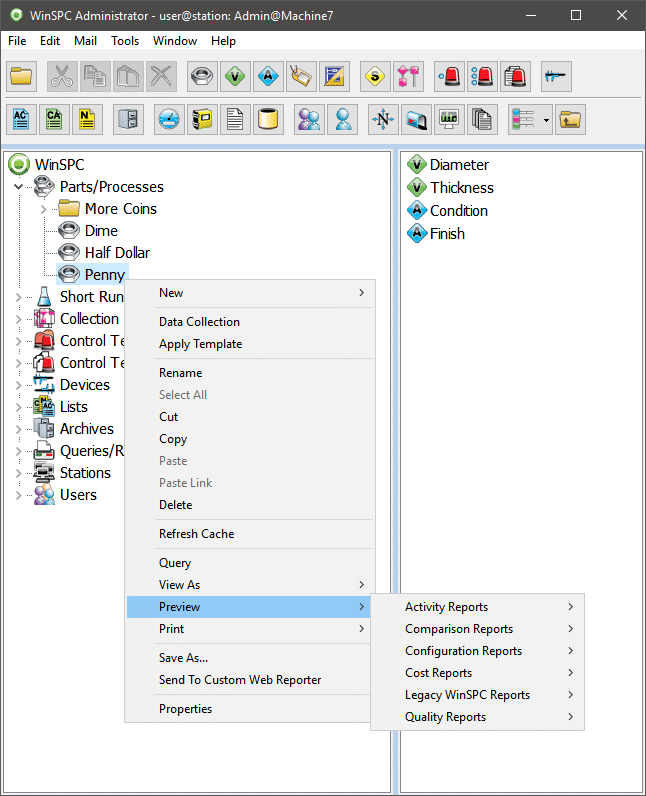
Task: Click the open folder toolbar icon
Action: click(x=22, y=75)
